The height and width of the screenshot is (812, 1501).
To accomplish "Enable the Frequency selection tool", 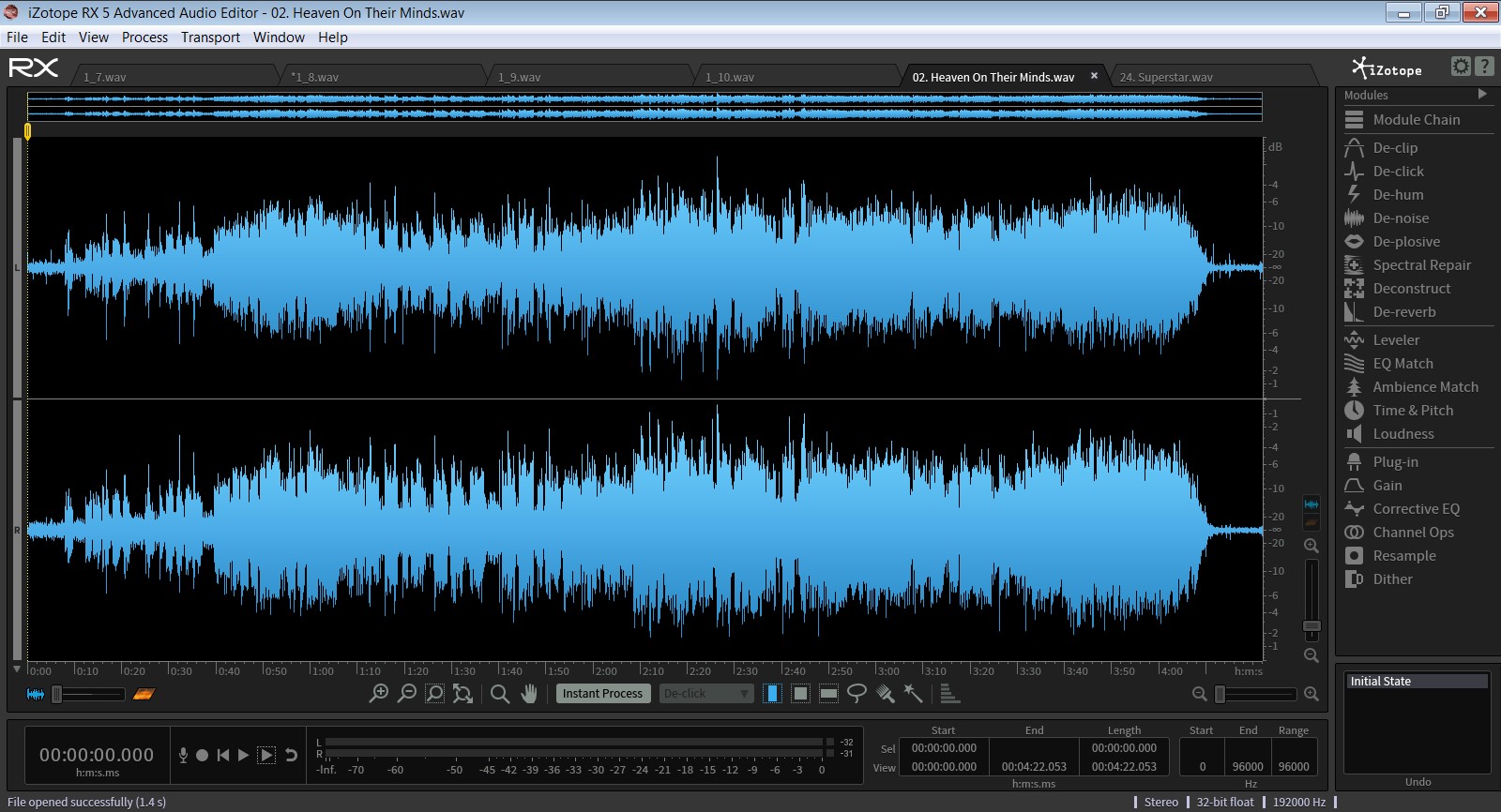I will 828,694.
